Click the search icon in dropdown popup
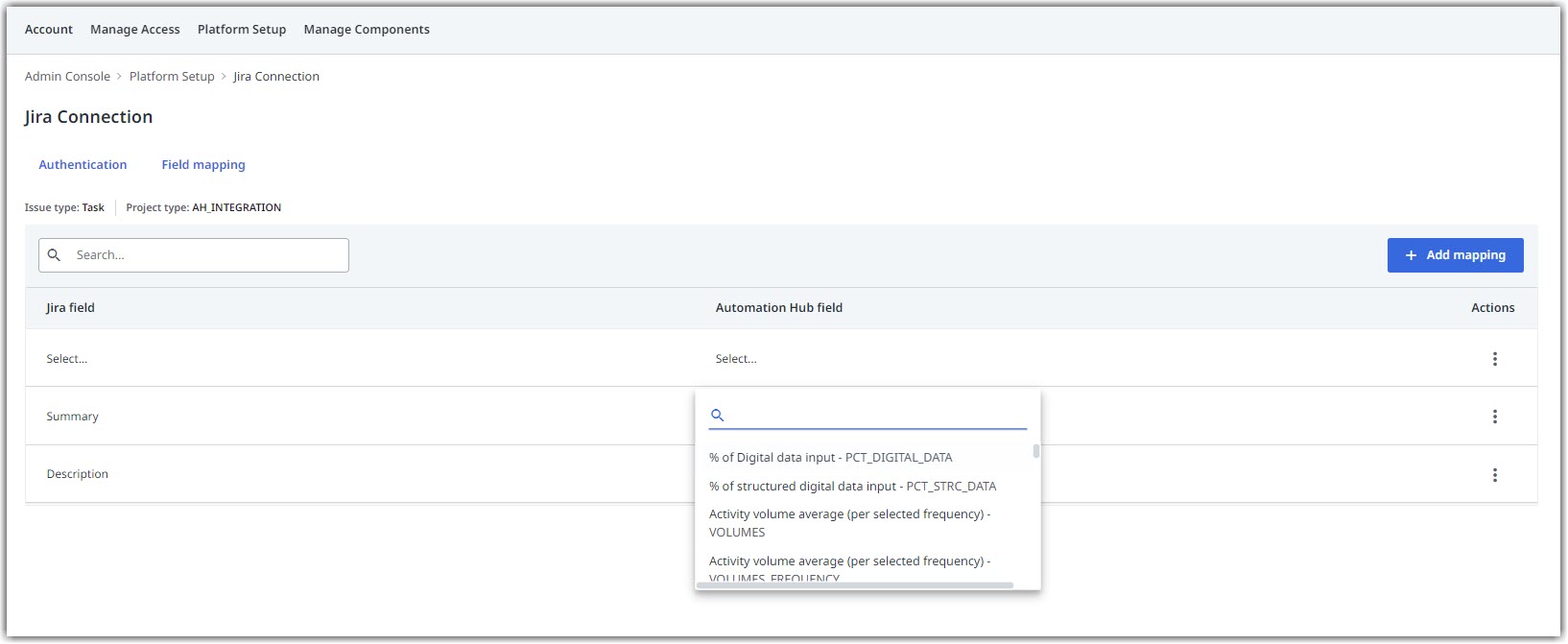Image resolution: width=1568 pixels, height=644 pixels. point(717,416)
